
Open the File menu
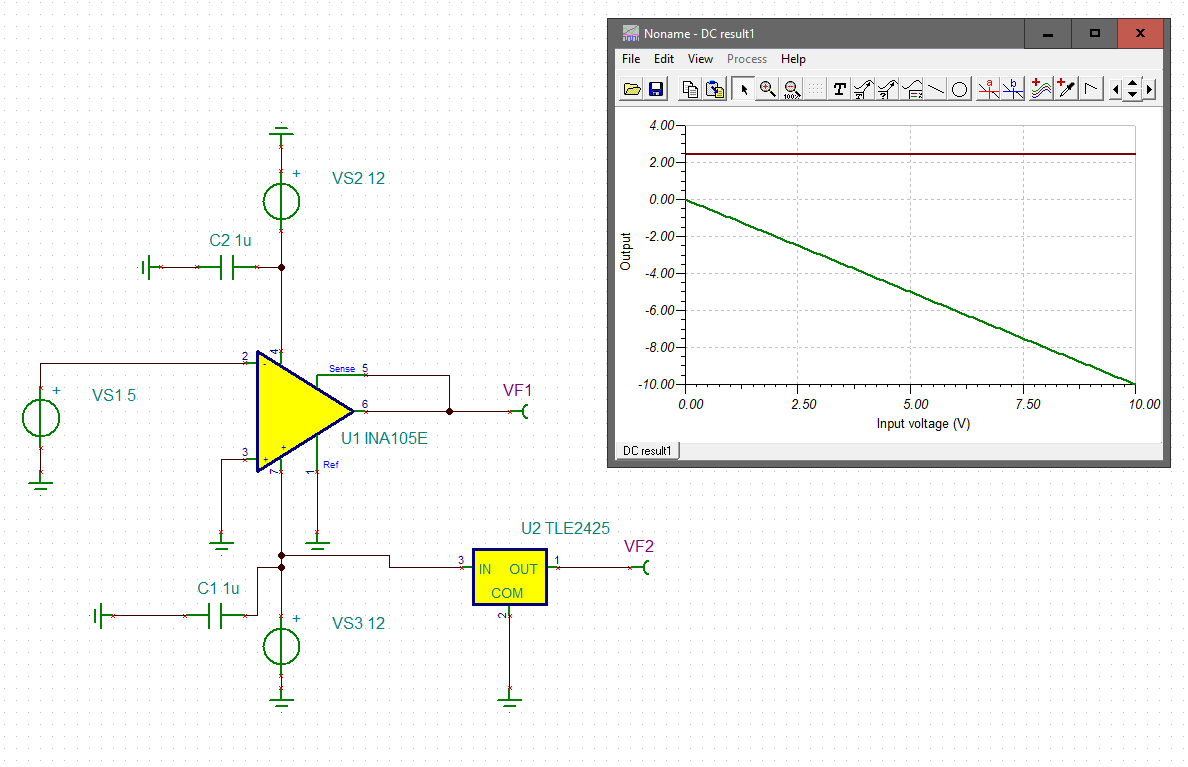tap(631, 59)
